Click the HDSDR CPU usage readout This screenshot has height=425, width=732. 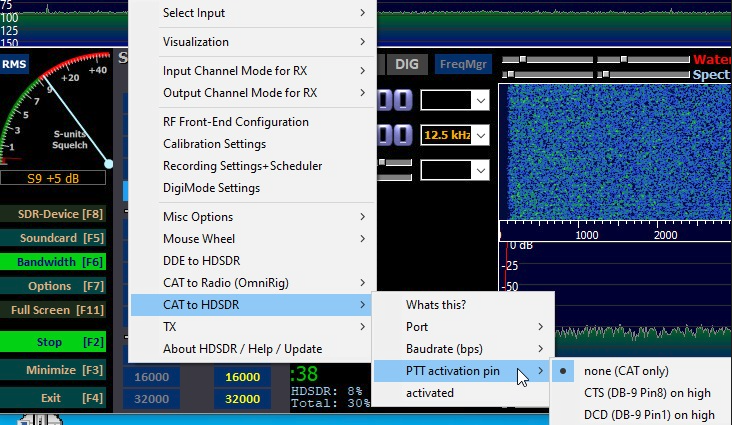pyautogui.click(x=327, y=391)
